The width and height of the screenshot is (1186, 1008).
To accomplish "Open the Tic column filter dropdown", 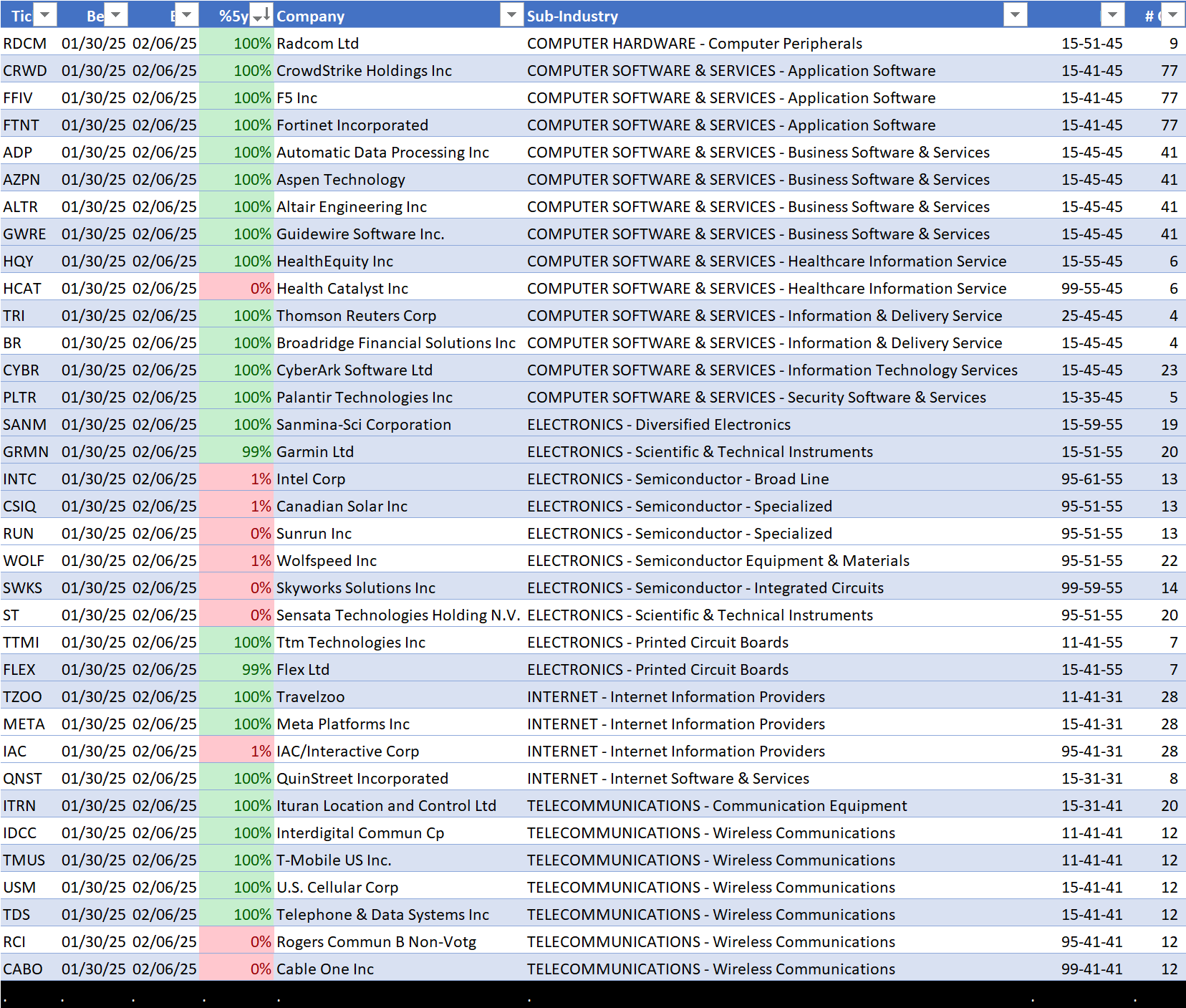I will click(45, 14).
